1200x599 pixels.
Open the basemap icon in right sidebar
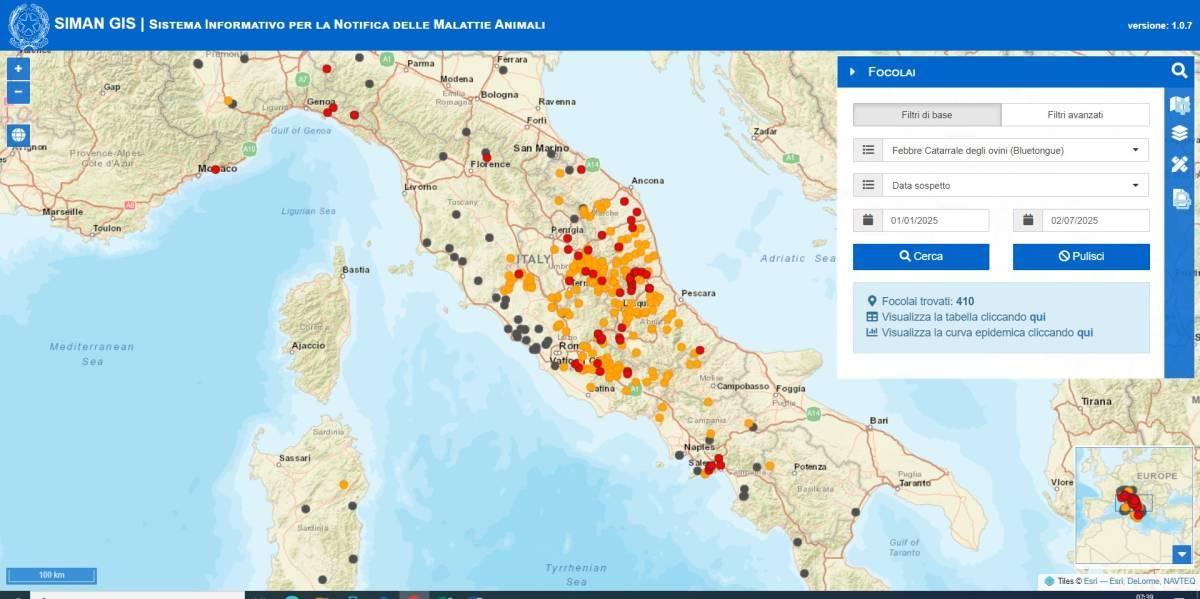tap(1180, 105)
